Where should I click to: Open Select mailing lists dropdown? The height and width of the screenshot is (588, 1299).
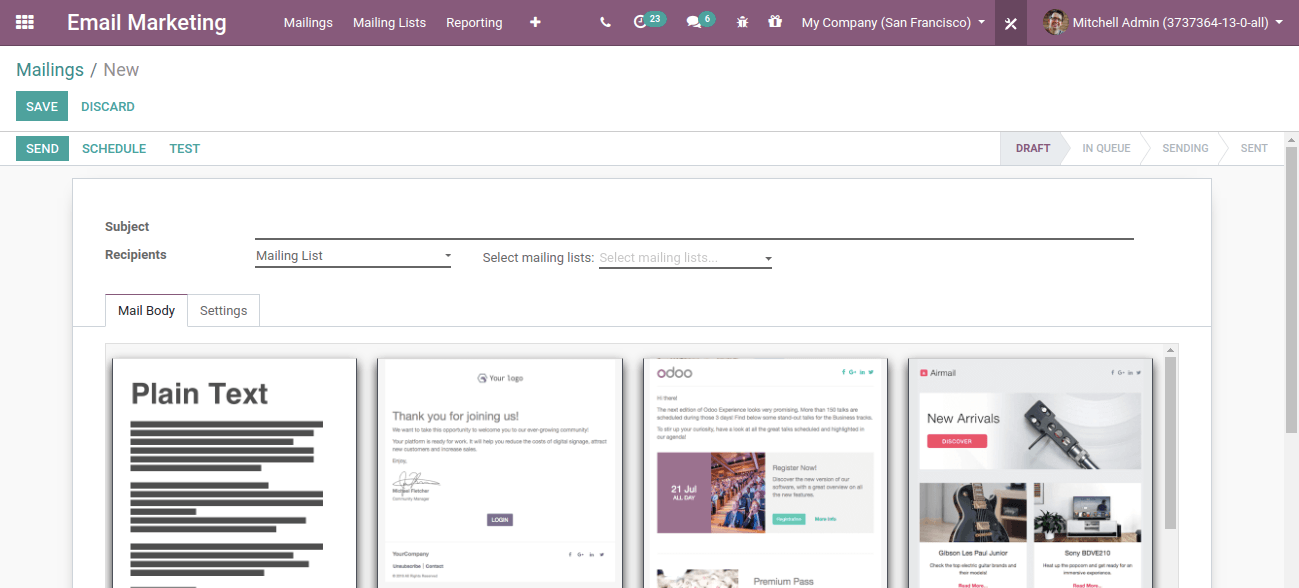685,258
